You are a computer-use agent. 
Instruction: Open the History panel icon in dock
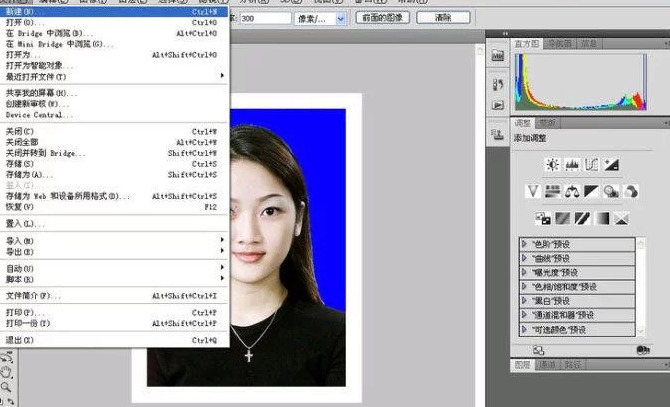point(498,84)
